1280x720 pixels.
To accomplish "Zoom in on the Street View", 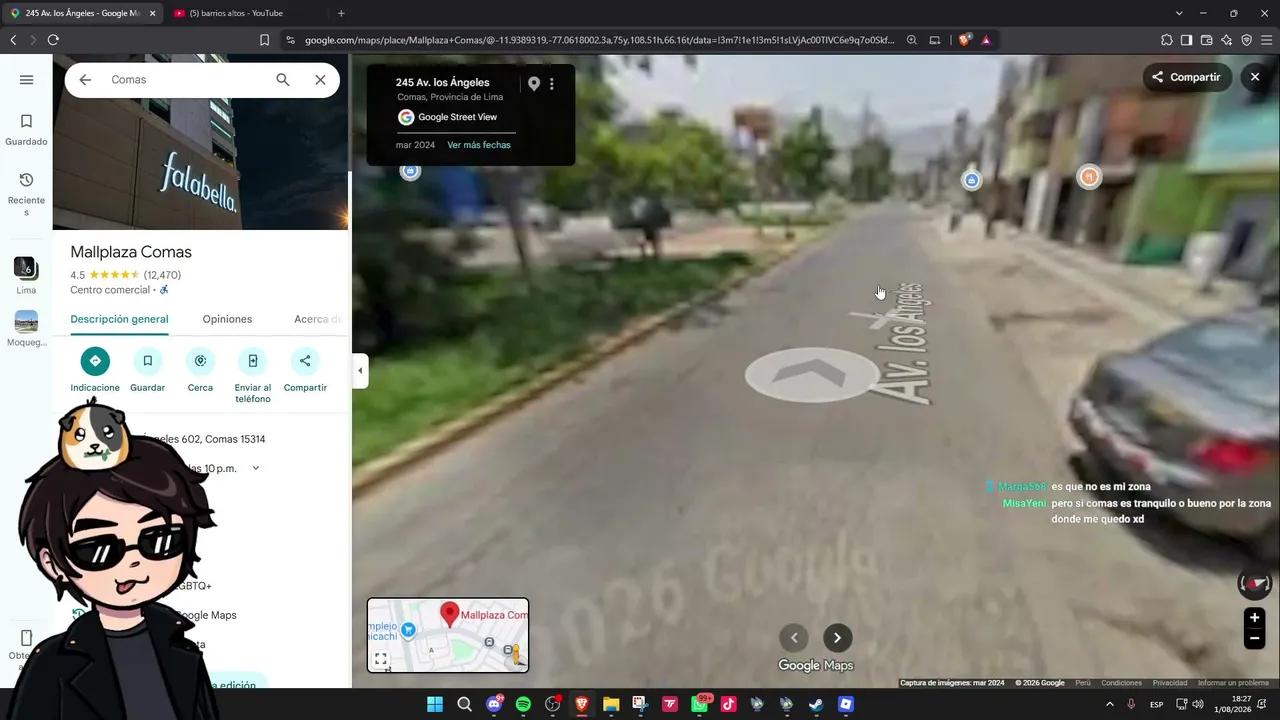I will 1254,618.
